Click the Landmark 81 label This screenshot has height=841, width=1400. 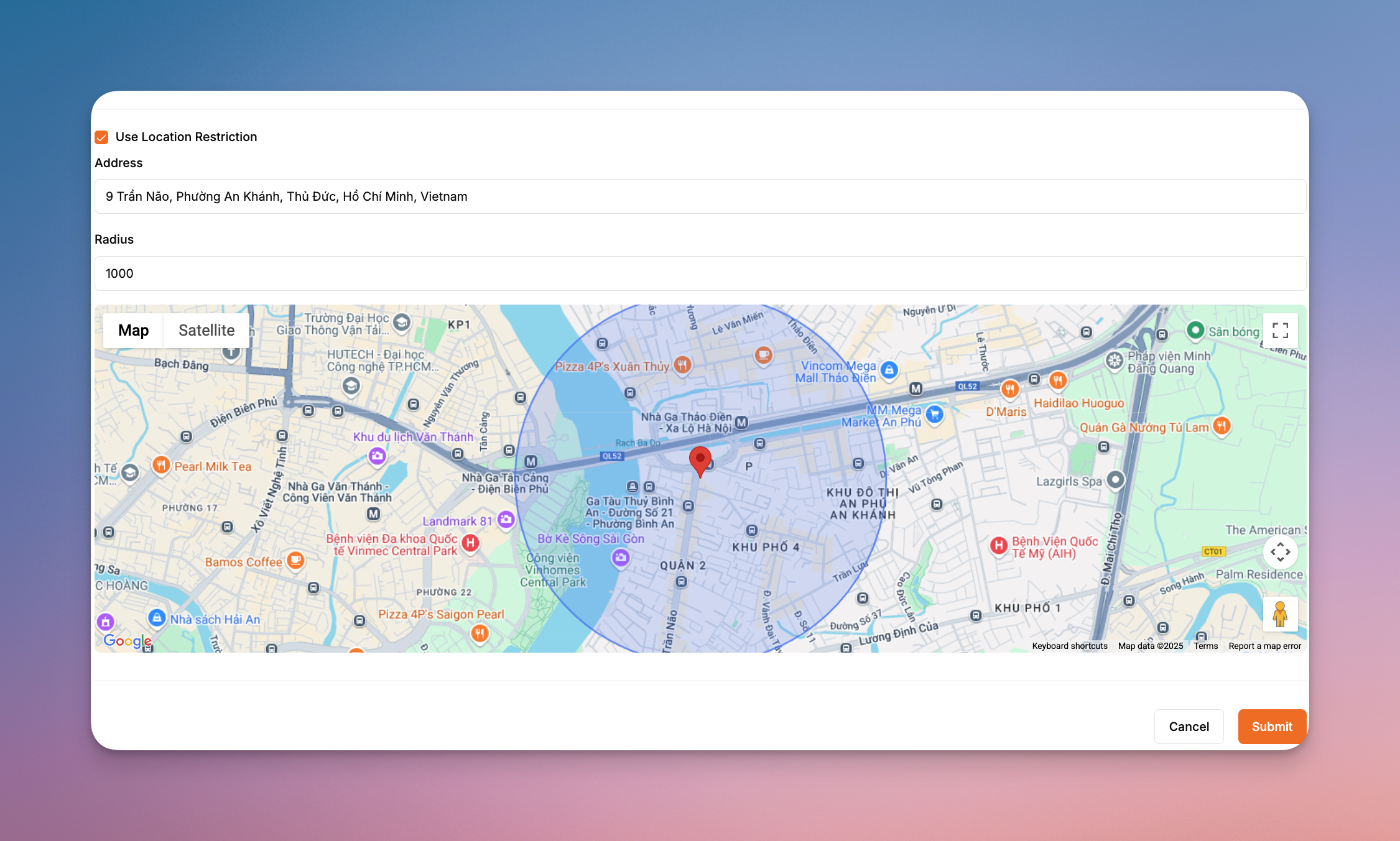pyautogui.click(x=457, y=521)
